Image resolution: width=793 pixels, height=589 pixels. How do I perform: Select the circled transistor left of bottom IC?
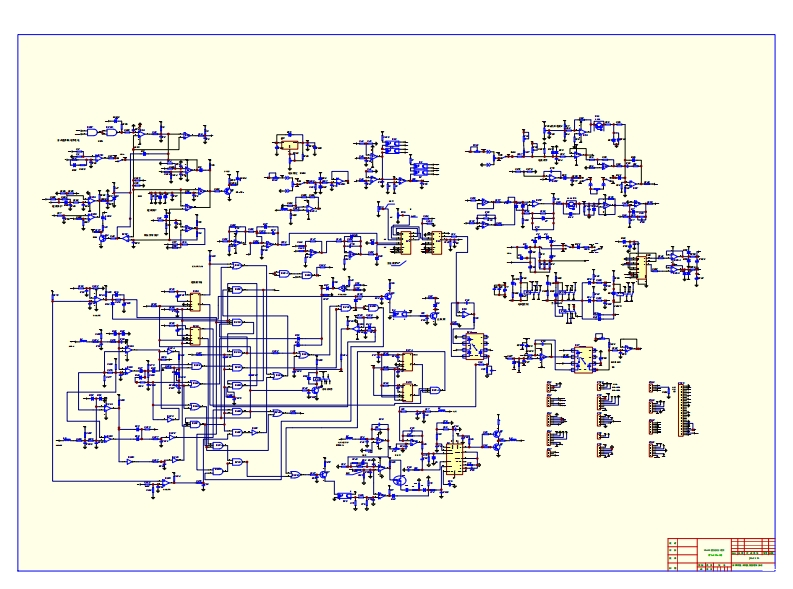400,481
